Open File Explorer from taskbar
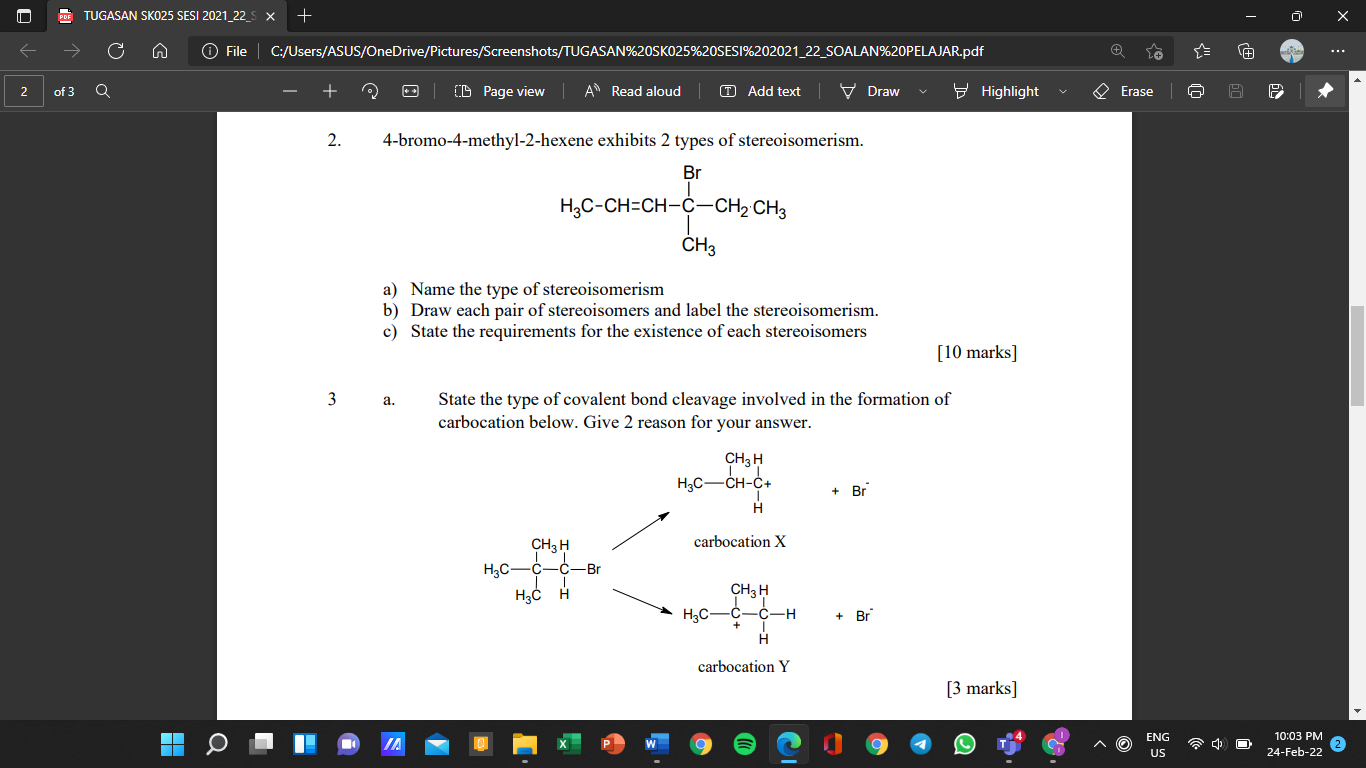The image size is (1366, 768). [x=525, y=744]
